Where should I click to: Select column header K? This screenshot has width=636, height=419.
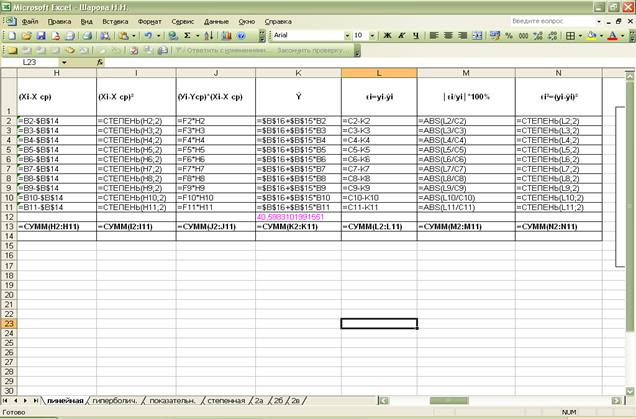tap(298, 73)
